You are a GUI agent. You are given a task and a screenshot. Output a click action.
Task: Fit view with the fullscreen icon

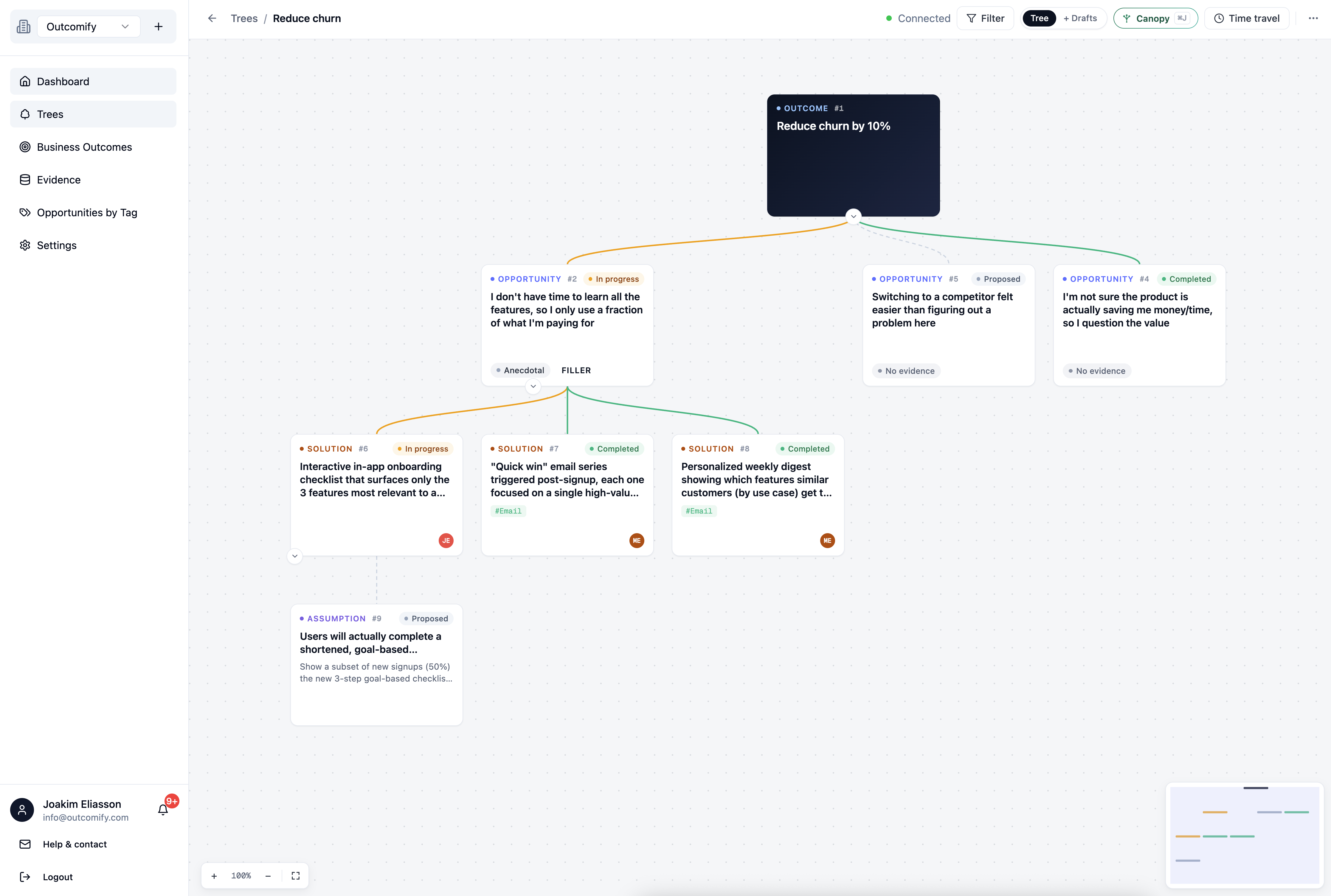point(296,875)
